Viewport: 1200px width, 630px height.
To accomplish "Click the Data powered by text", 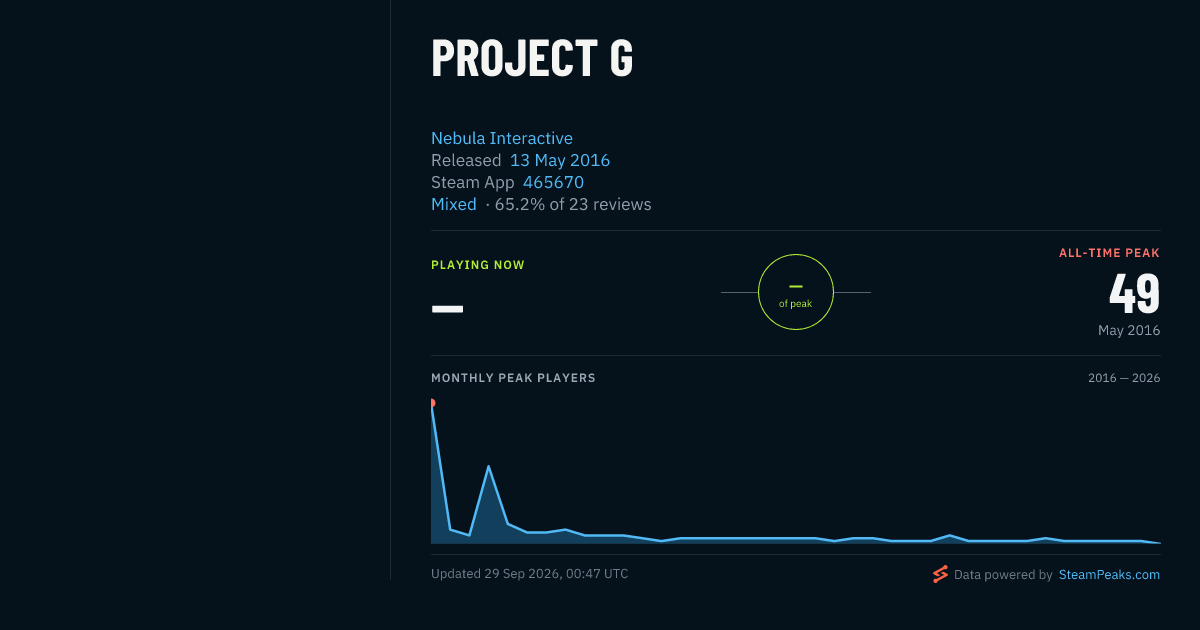I will pyautogui.click(x=1003, y=575).
